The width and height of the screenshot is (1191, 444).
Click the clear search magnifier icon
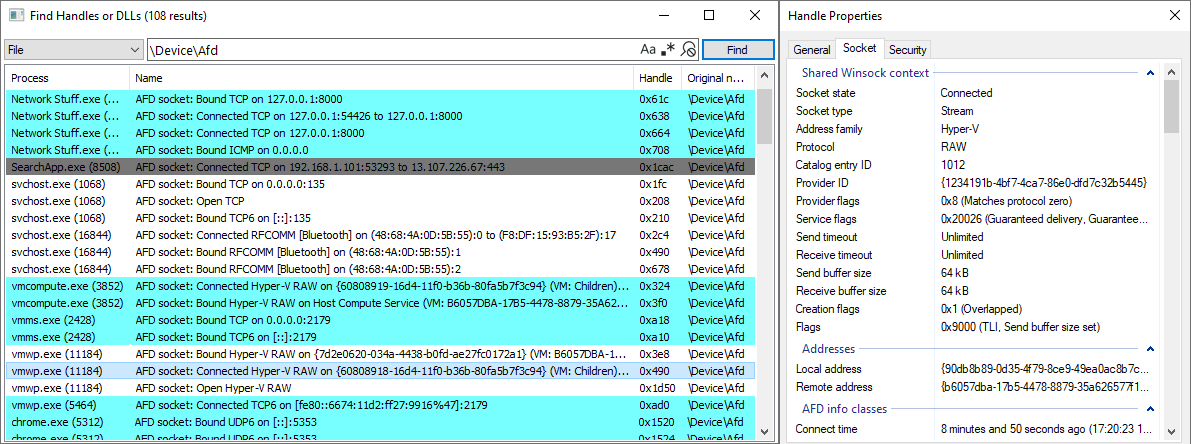click(x=688, y=50)
